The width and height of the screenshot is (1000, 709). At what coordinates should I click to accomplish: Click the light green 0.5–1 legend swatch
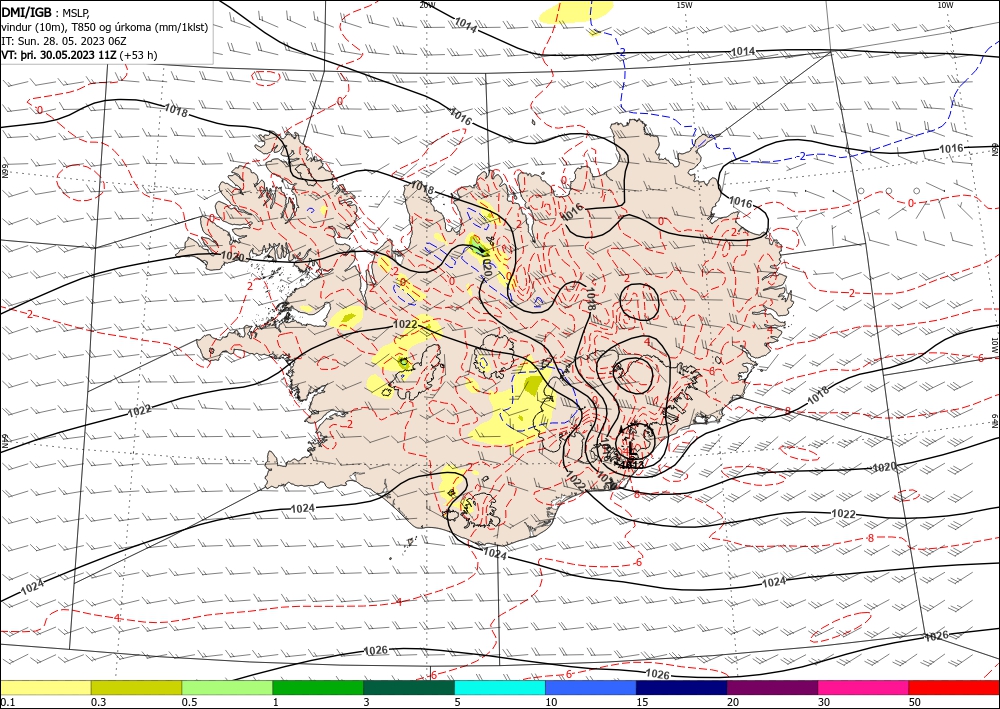[227, 687]
